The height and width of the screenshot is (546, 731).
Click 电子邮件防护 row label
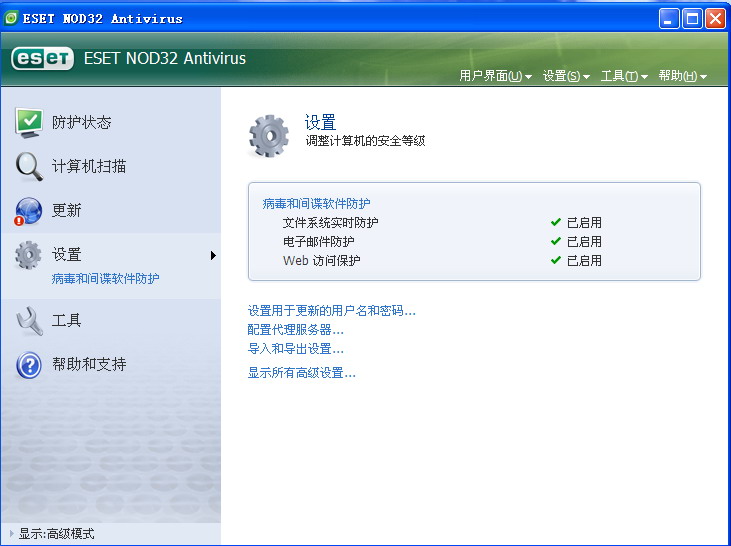click(x=318, y=242)
